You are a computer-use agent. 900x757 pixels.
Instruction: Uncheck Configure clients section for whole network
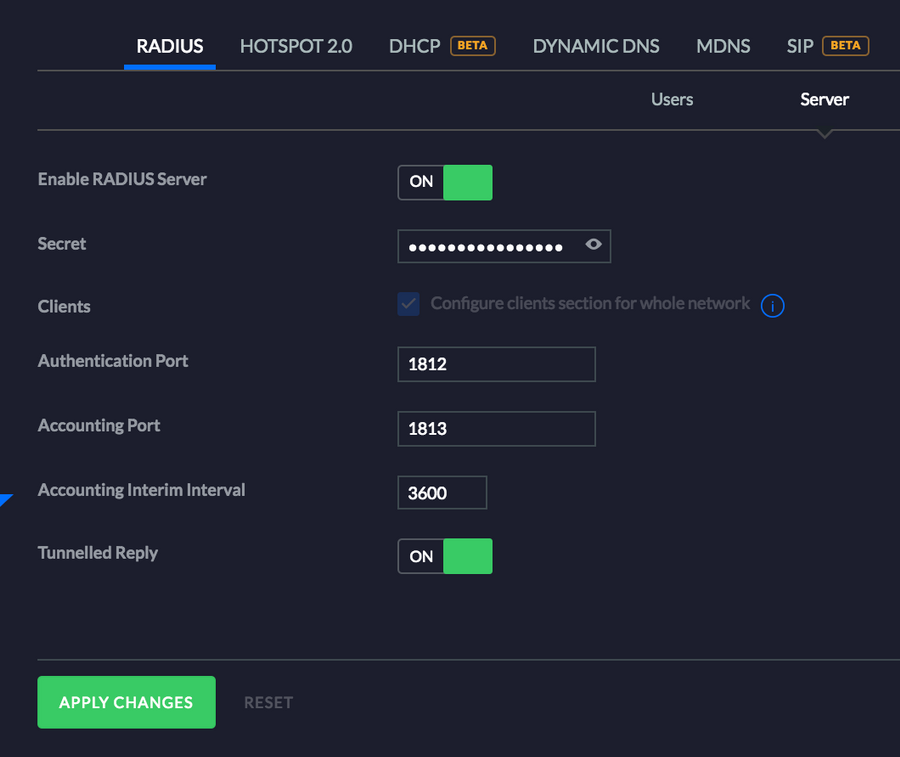coord(408,304)
